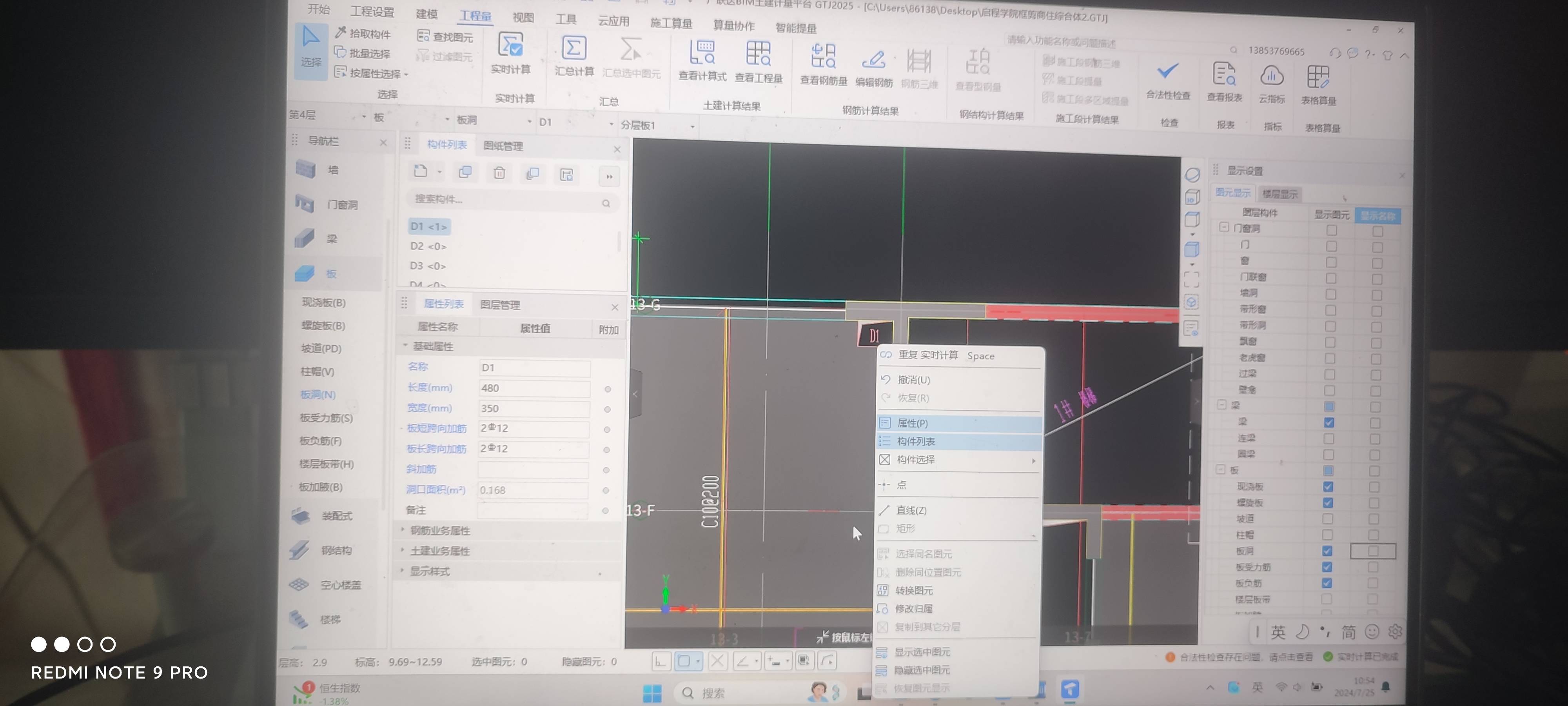Click the 实时计算 icon in the ribbon
Screen dimensions: 1568x706
point(511,45)
